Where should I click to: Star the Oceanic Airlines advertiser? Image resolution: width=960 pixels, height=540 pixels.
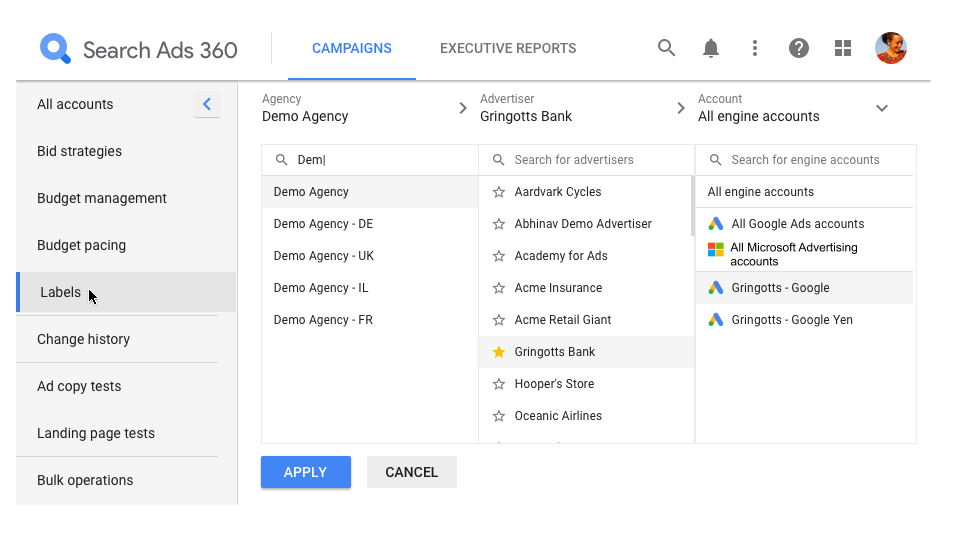499,416
